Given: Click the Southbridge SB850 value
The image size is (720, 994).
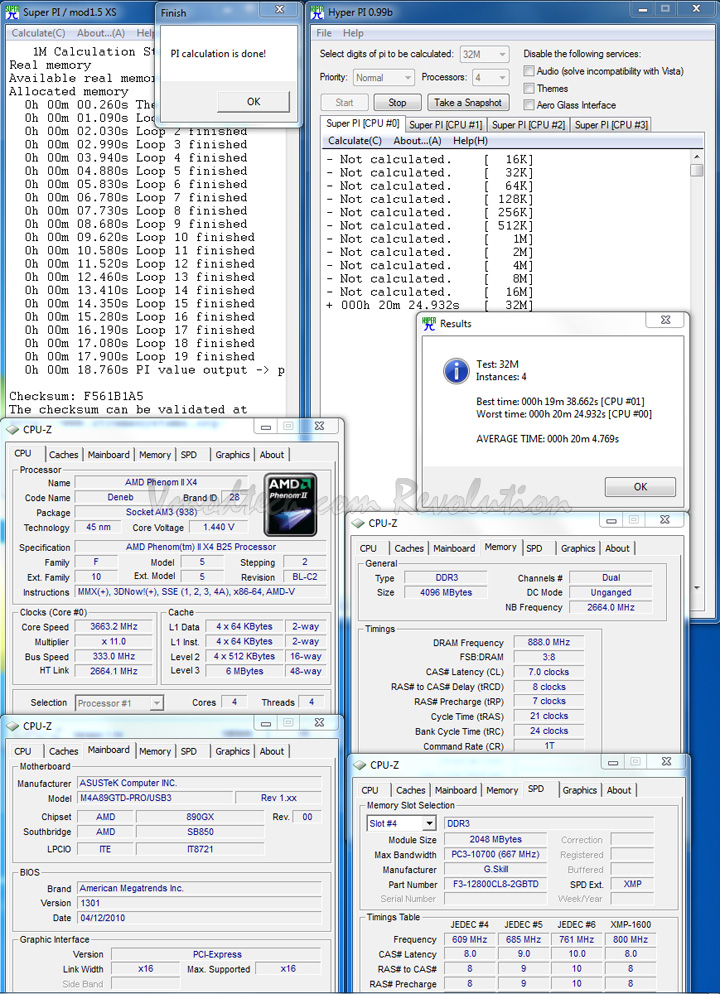Looking at the screenshot, I should click(x=201, y=832).
